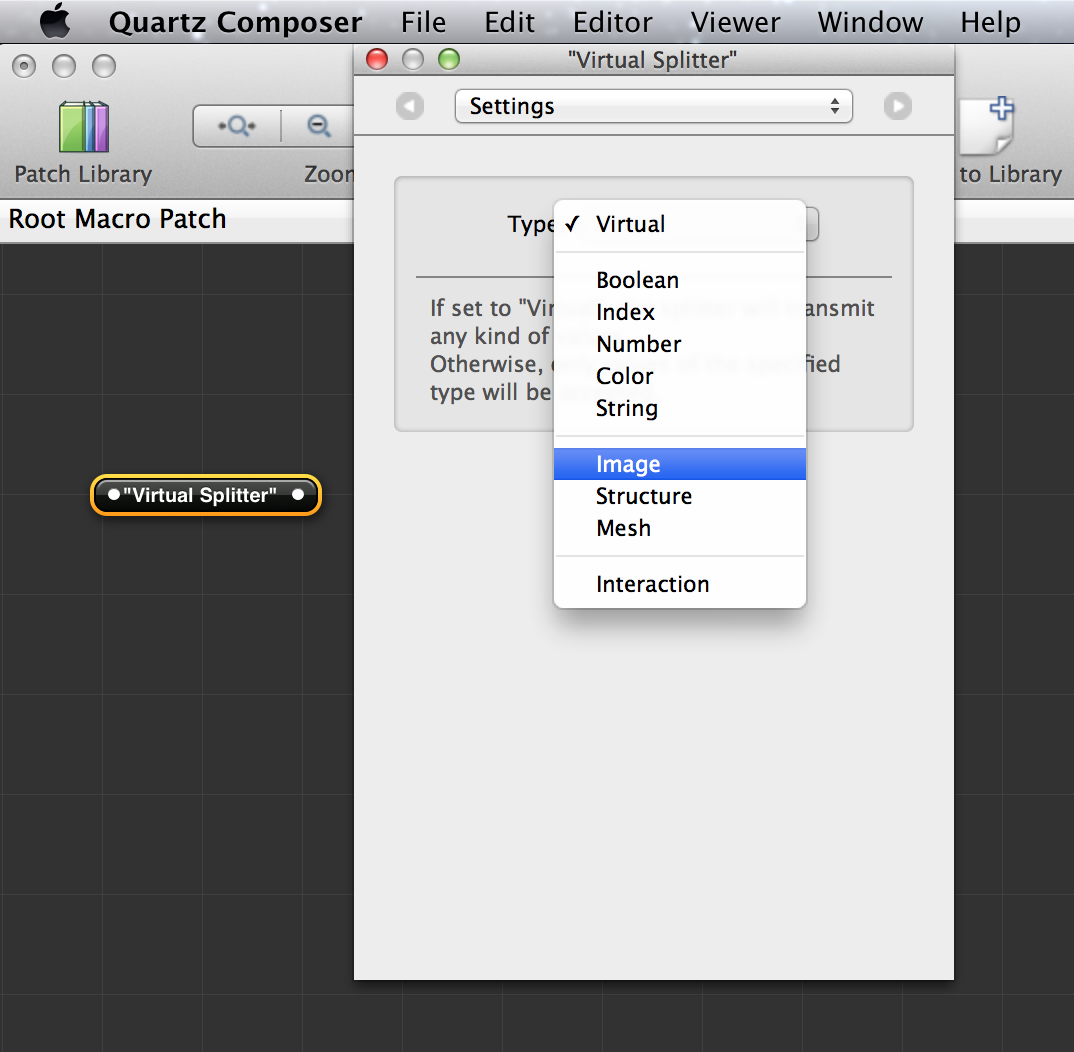This screenshot has height=1052, width=1074.
Task: Zoom the "Virtual Splitter" inspector window
Action: [449, 60]
